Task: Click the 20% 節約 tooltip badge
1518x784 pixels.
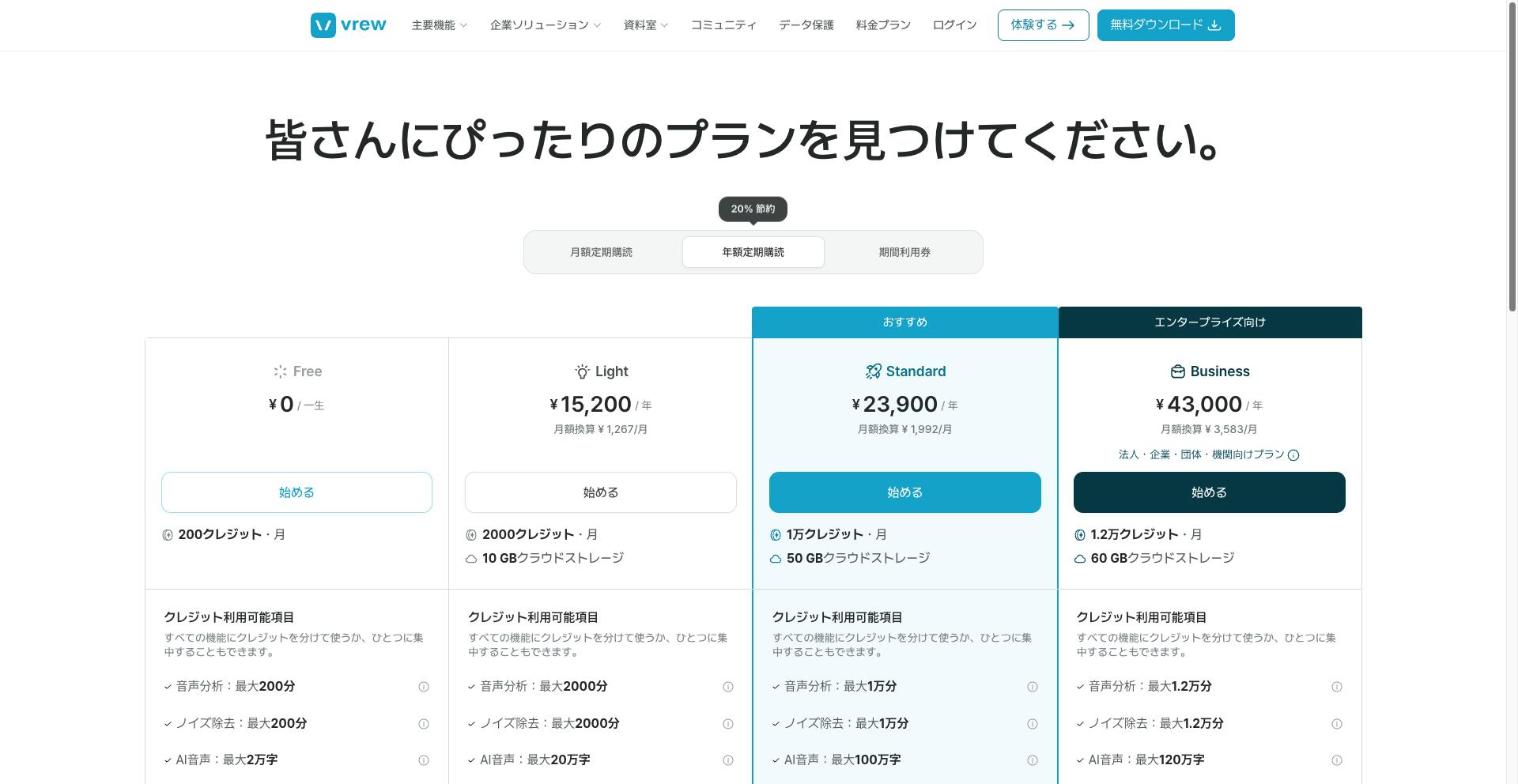Action: pyautogui.click(x=753, y=209)
